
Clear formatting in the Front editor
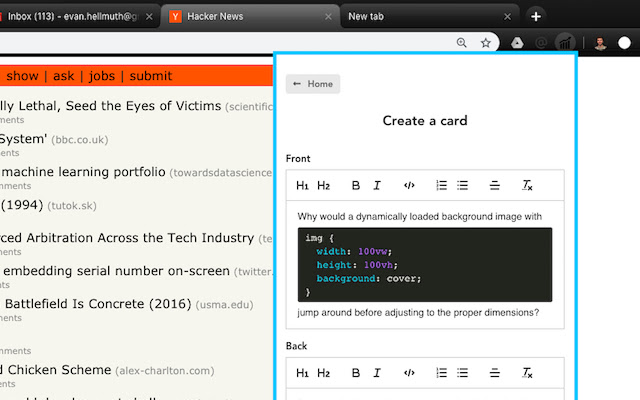tap(527, 185)
